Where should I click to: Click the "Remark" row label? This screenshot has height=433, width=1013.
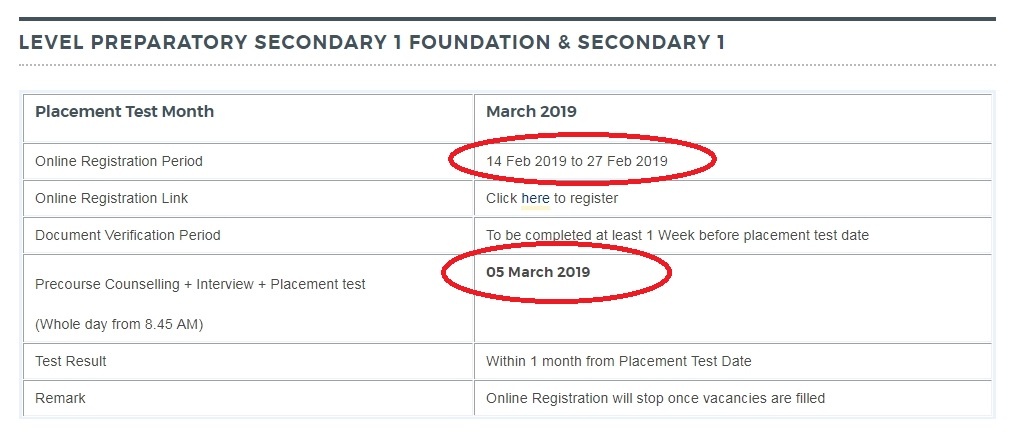click(60, 398)
